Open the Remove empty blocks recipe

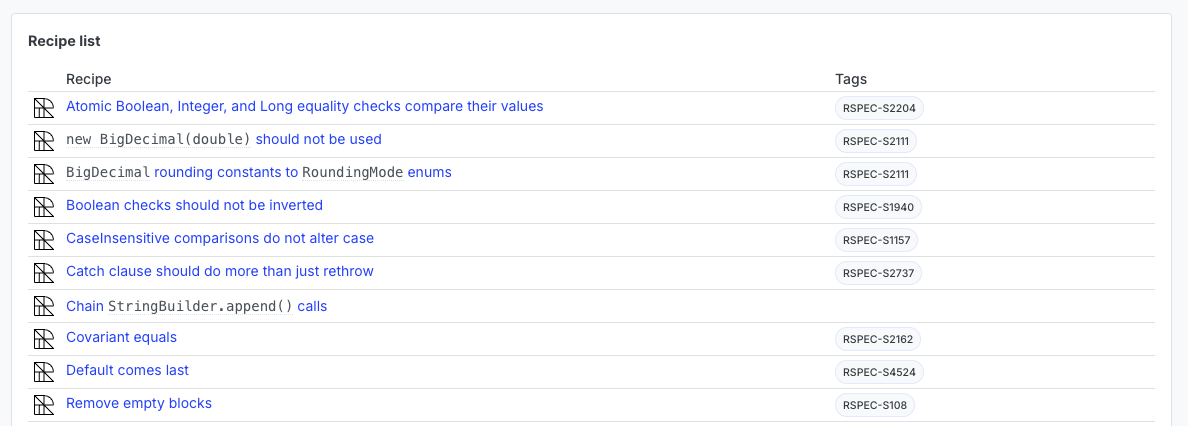[139, 403]
